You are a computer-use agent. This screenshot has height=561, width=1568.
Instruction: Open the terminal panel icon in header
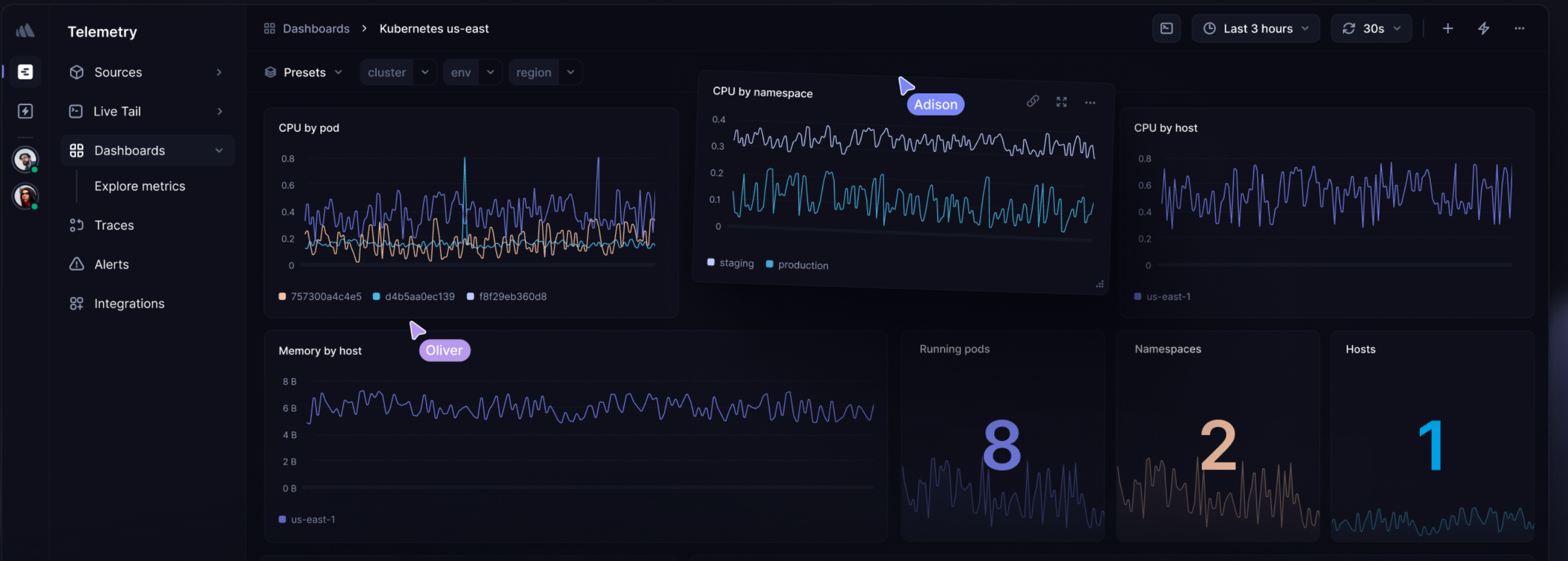point(1166,28)
